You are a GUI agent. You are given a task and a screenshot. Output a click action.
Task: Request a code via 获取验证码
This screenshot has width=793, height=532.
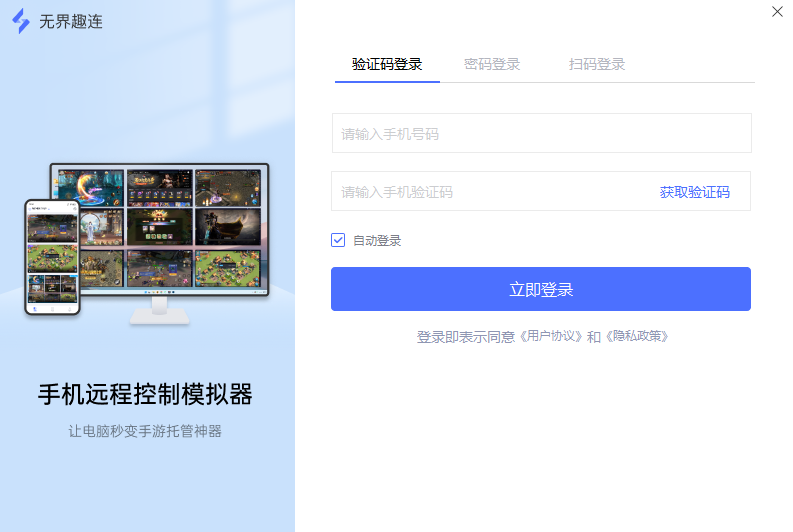[x=694, y=192]
